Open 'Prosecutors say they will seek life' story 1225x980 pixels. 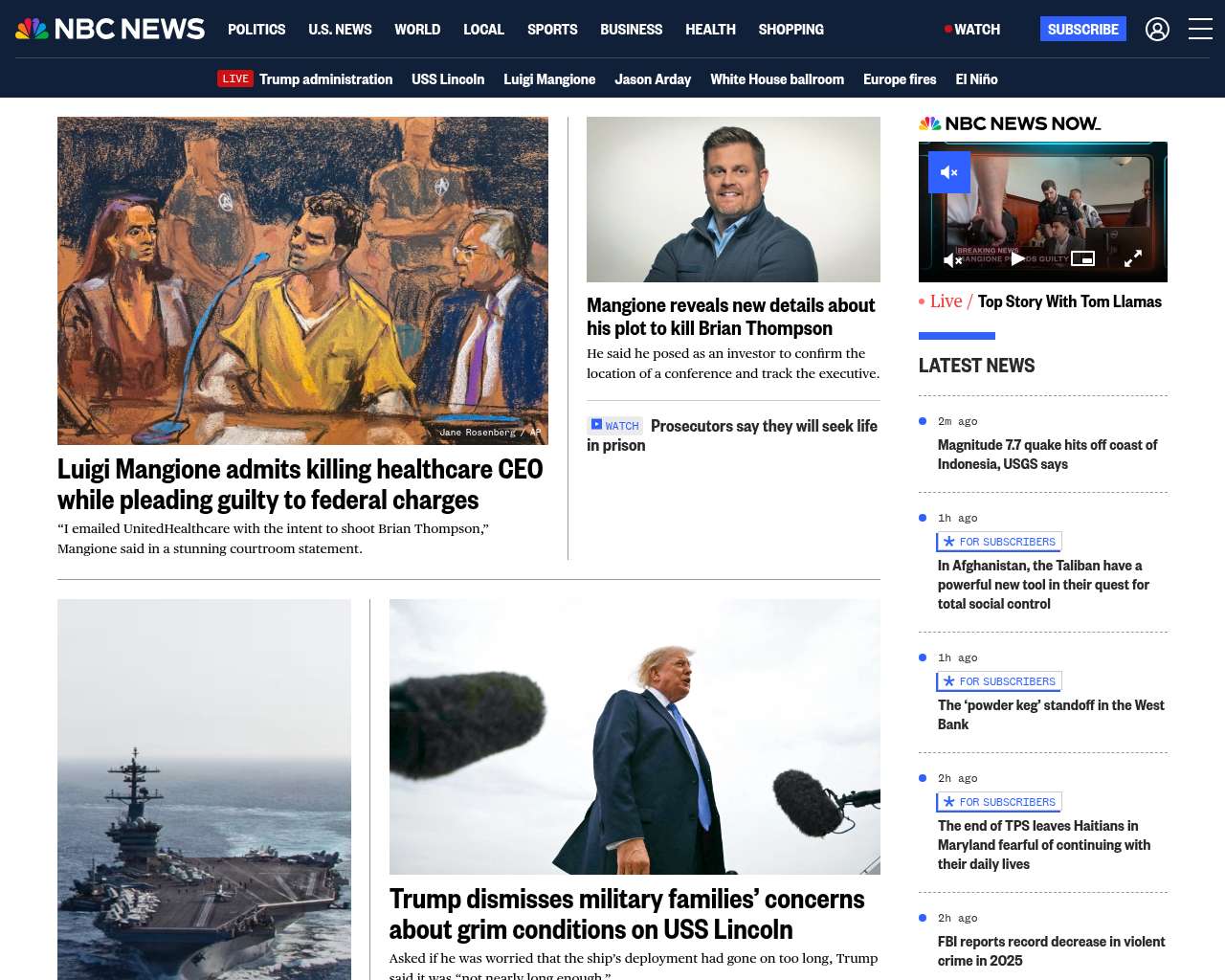click(732, 435)
